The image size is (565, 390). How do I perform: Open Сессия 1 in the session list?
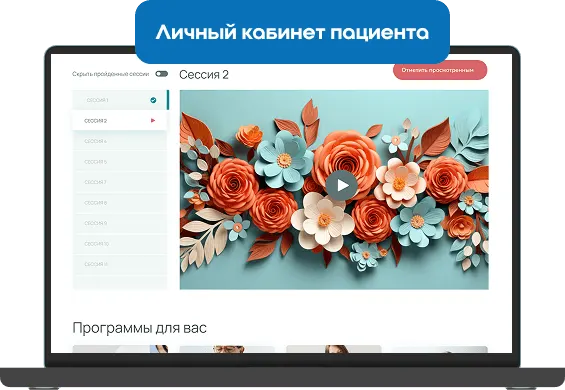pos(119,100)
